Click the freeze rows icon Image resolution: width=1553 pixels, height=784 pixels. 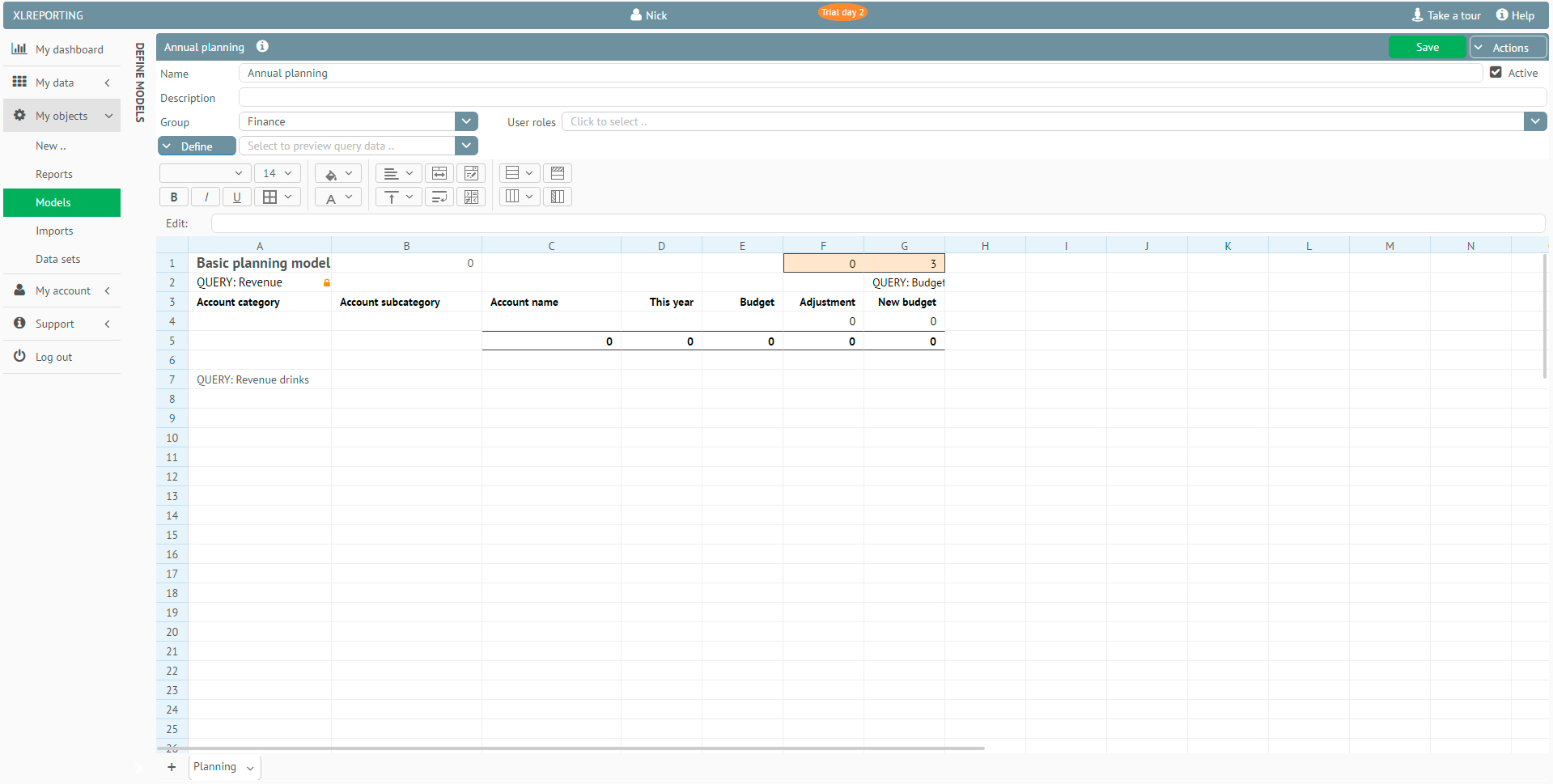[x=558, y=173]
